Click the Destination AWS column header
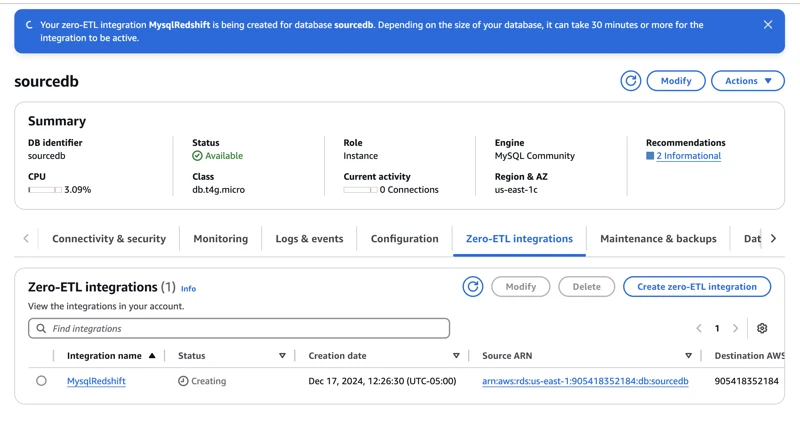This screenshot has height=422, width=800. point(749,356)
